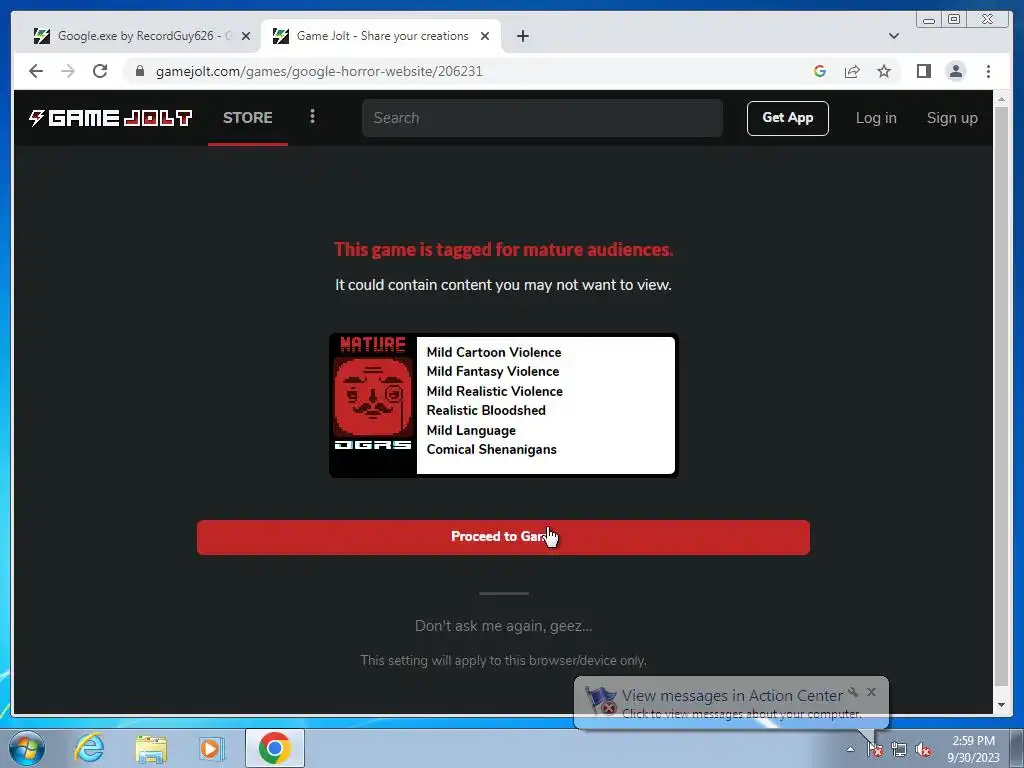The image size is (1024, 768).
Task: Click the Get App button
Action: [788, 118]
